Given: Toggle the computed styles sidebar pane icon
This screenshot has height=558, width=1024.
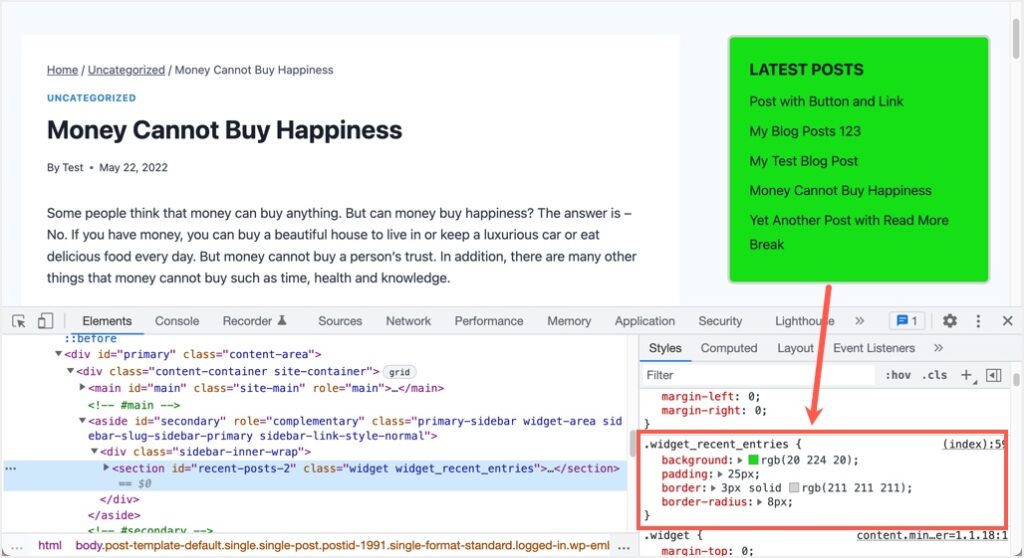Looking at the screenshot, I should pyautogui.click(x=993, y=375).
